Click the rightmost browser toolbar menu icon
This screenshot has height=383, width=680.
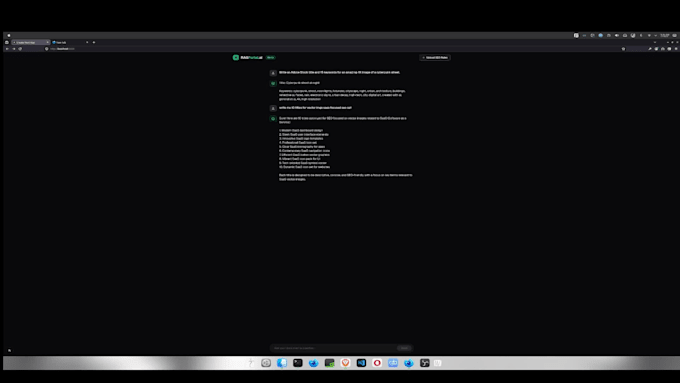676,49
